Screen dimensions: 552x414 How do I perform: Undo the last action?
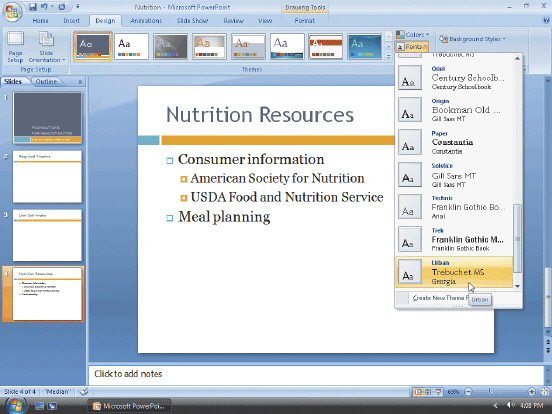44,7
